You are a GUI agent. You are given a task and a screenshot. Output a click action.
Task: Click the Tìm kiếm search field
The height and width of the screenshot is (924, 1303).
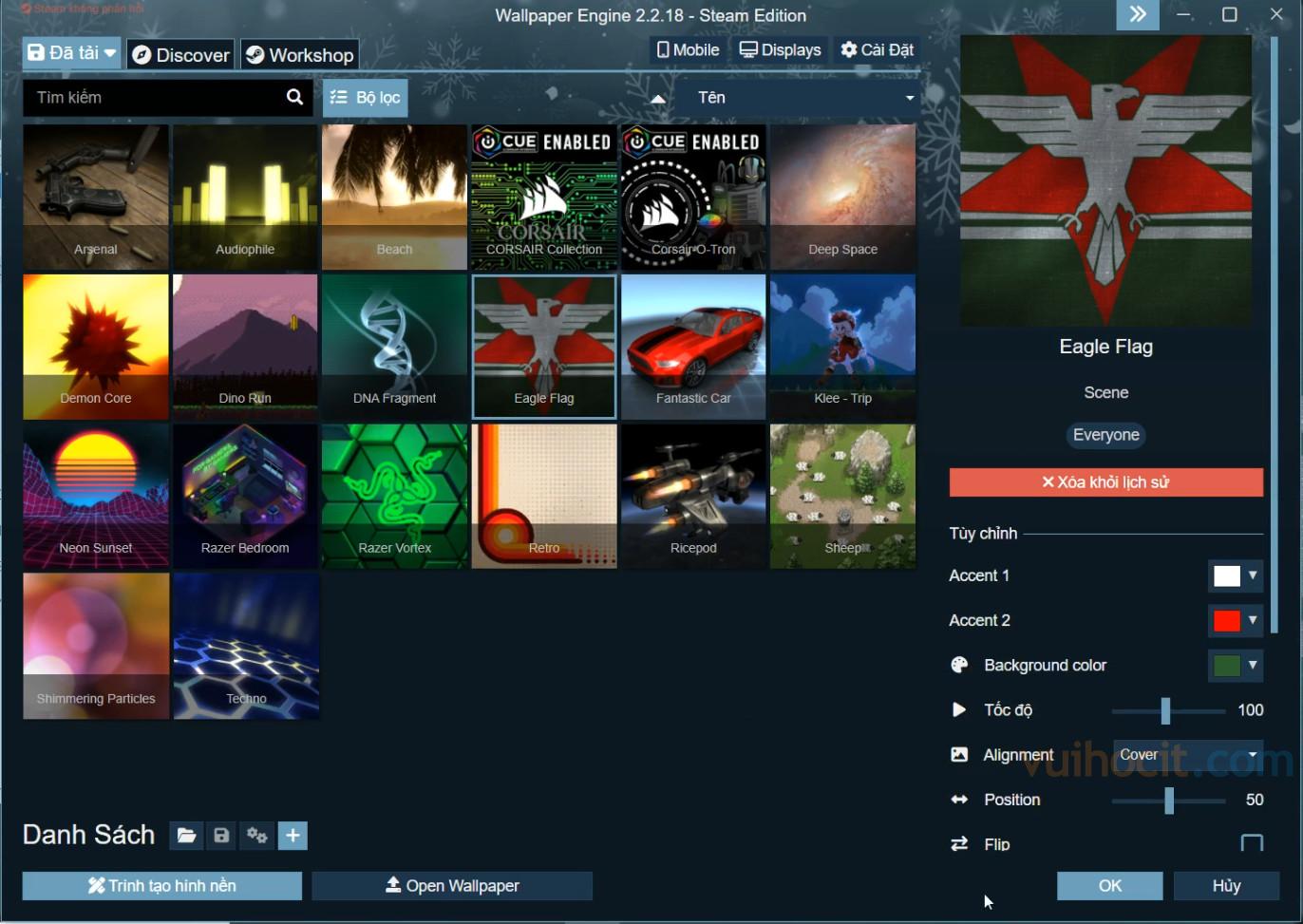(154, 97)
